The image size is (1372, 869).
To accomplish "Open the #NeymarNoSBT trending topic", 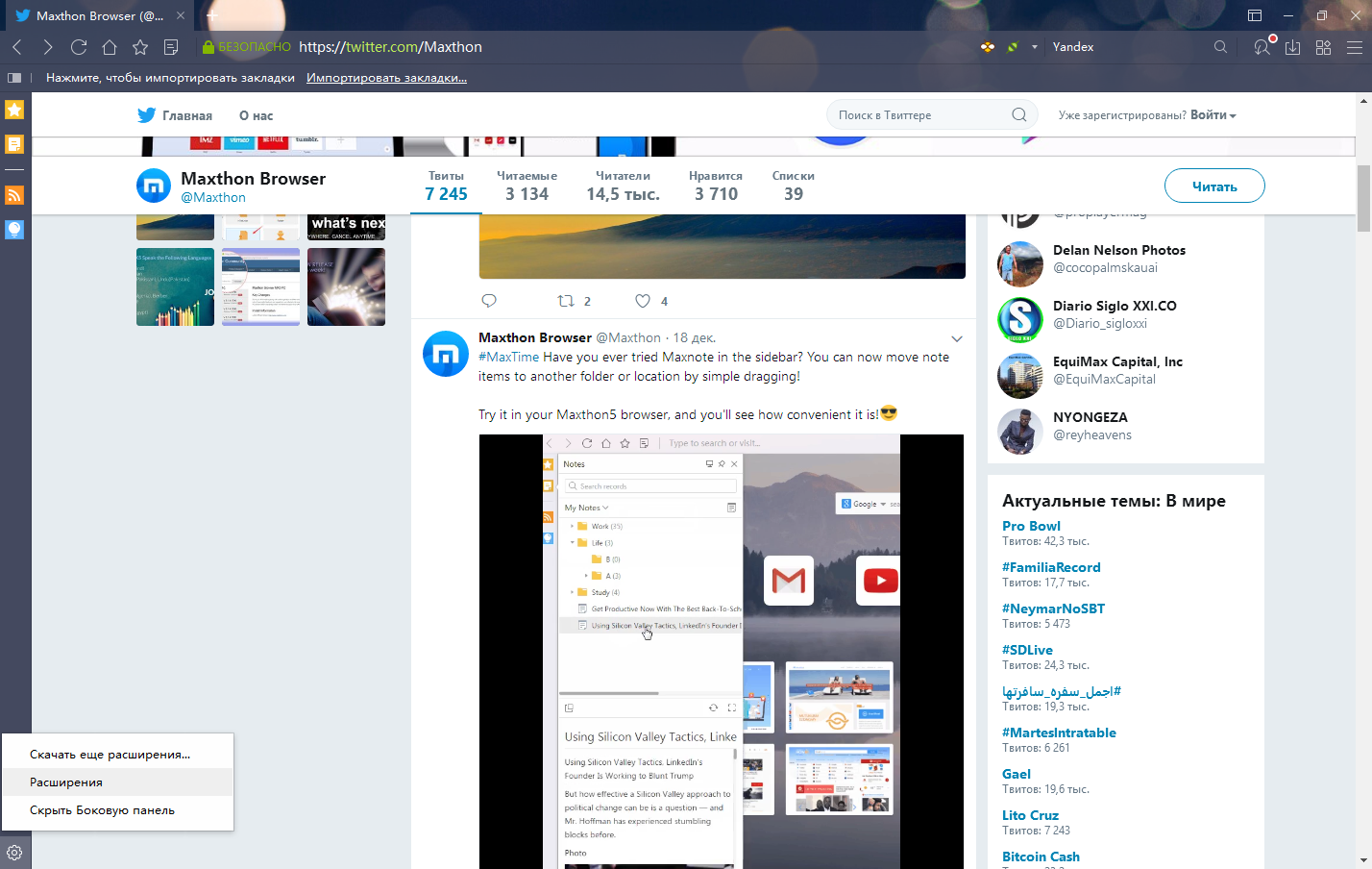I will click(x=1053, y=608).
